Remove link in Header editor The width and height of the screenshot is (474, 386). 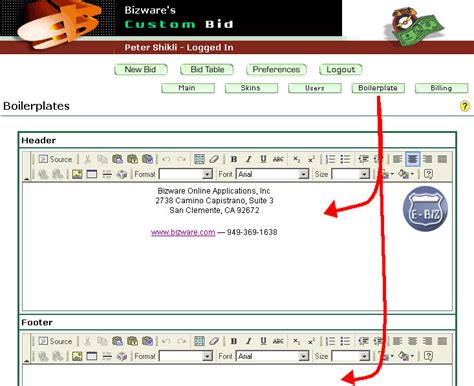pos(58,174)
